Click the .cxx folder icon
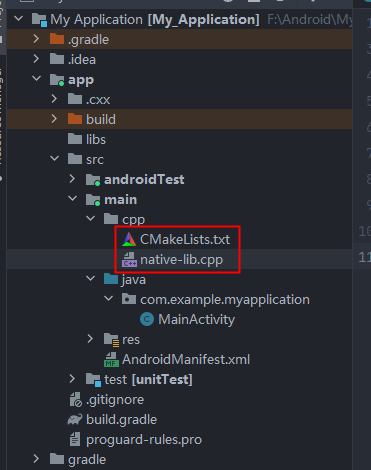371x470 pixels. [75, 99]
